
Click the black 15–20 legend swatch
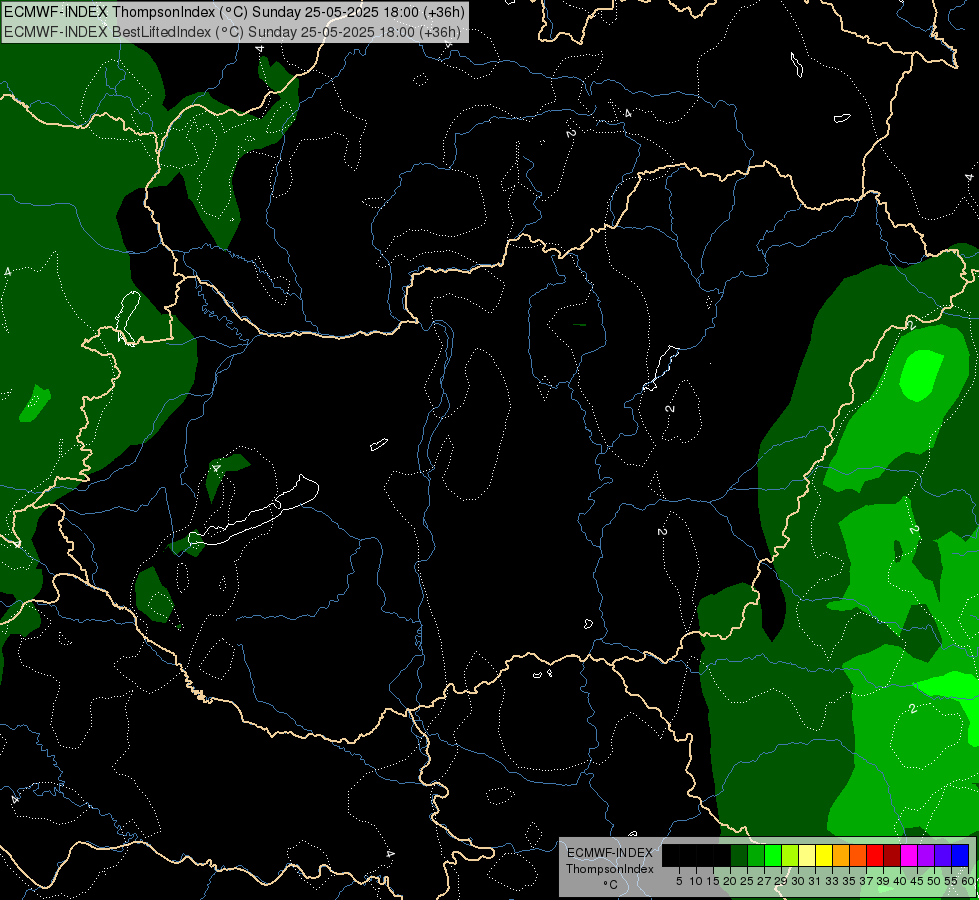point(722,856)
